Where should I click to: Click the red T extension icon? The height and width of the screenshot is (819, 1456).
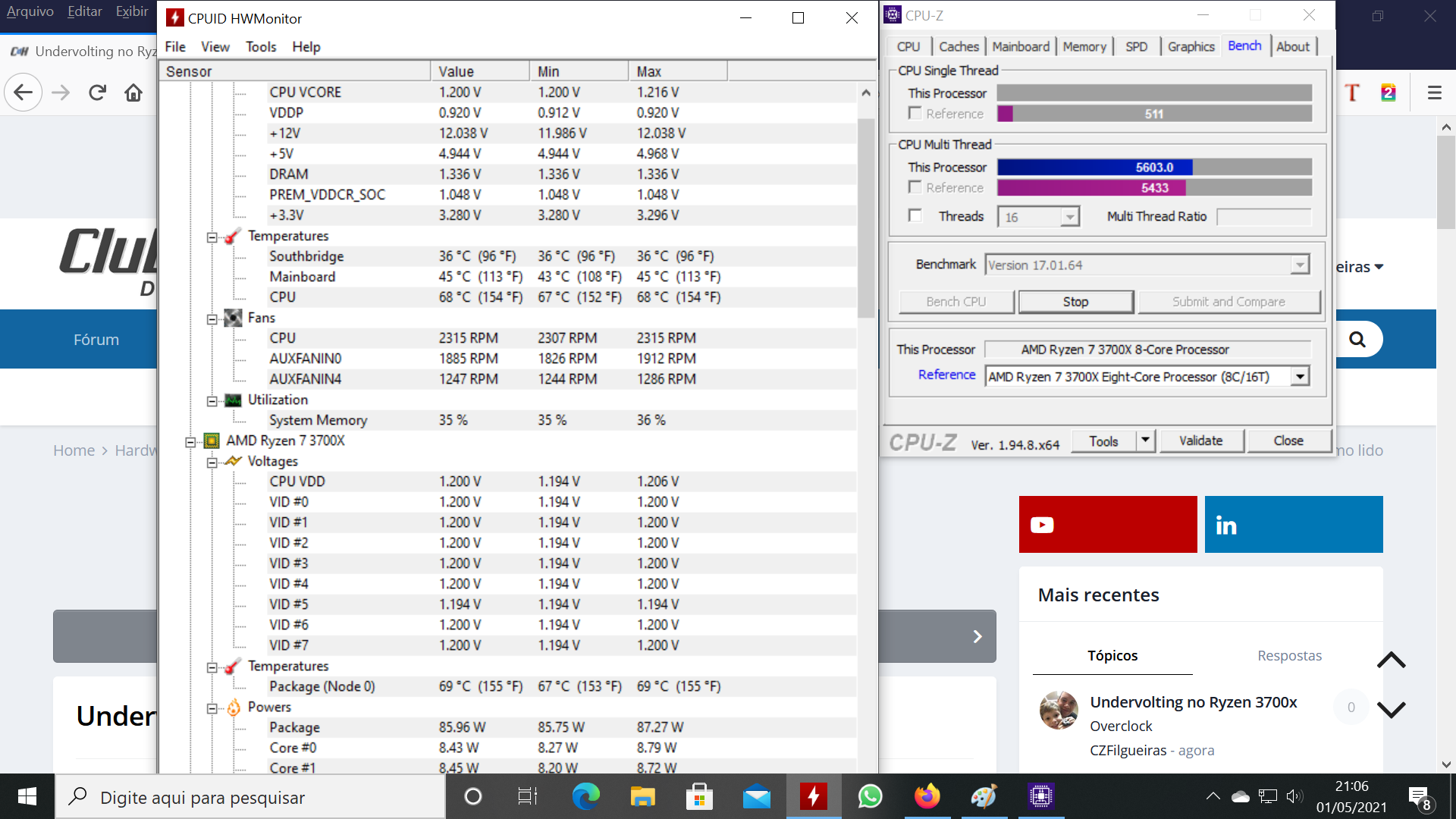1352,93
